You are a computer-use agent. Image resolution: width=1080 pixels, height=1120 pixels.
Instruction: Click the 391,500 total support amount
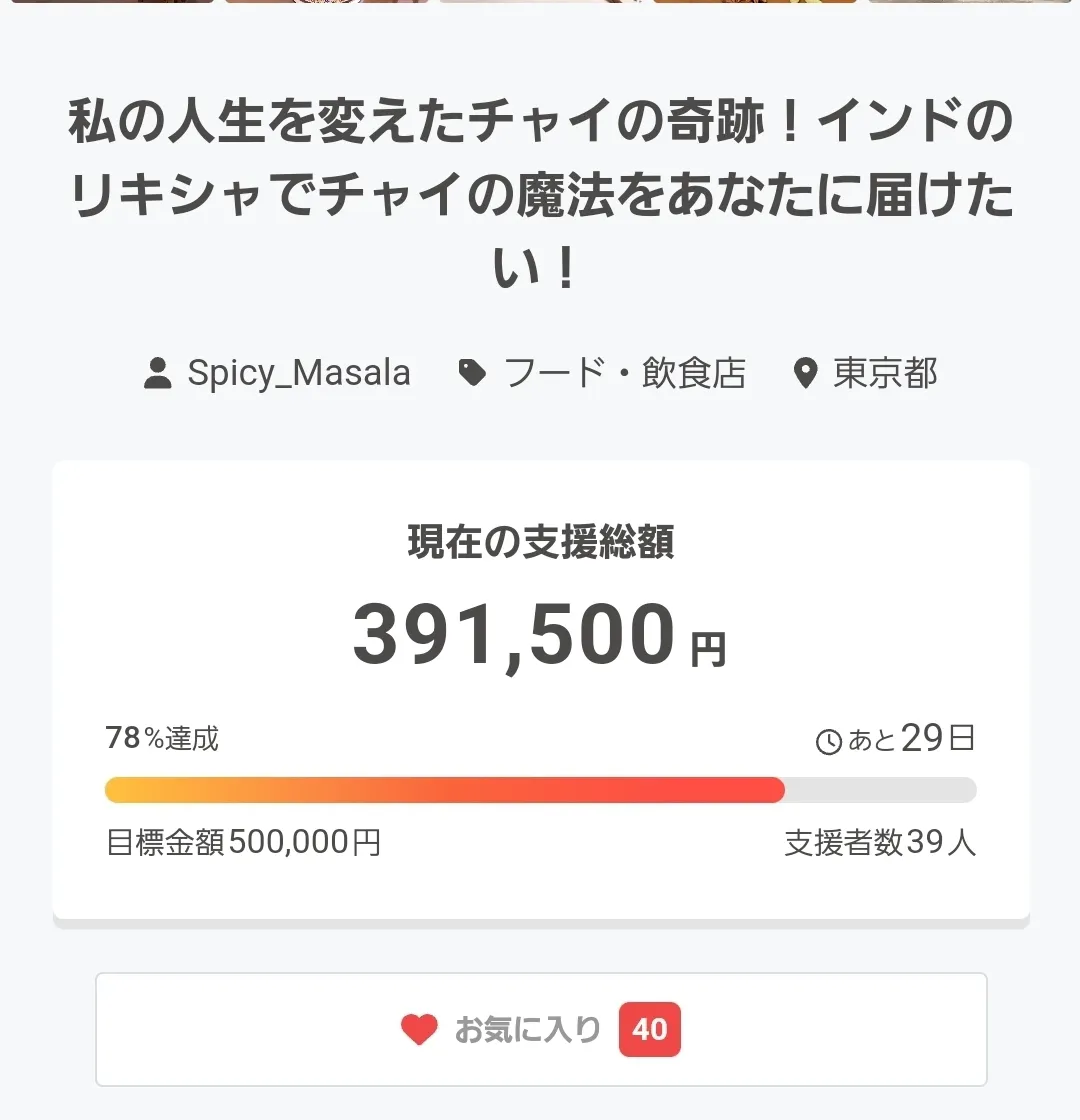click(x=514, y=636)
